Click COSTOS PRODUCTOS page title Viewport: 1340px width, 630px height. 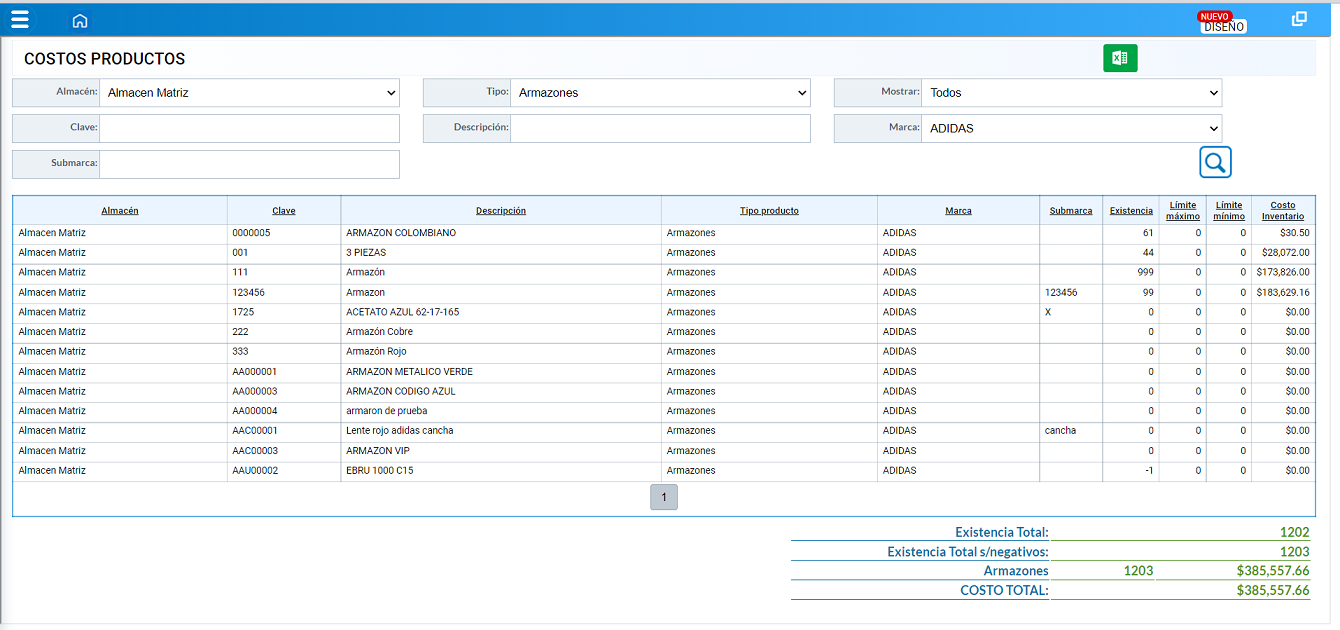(x=105, y=59)
